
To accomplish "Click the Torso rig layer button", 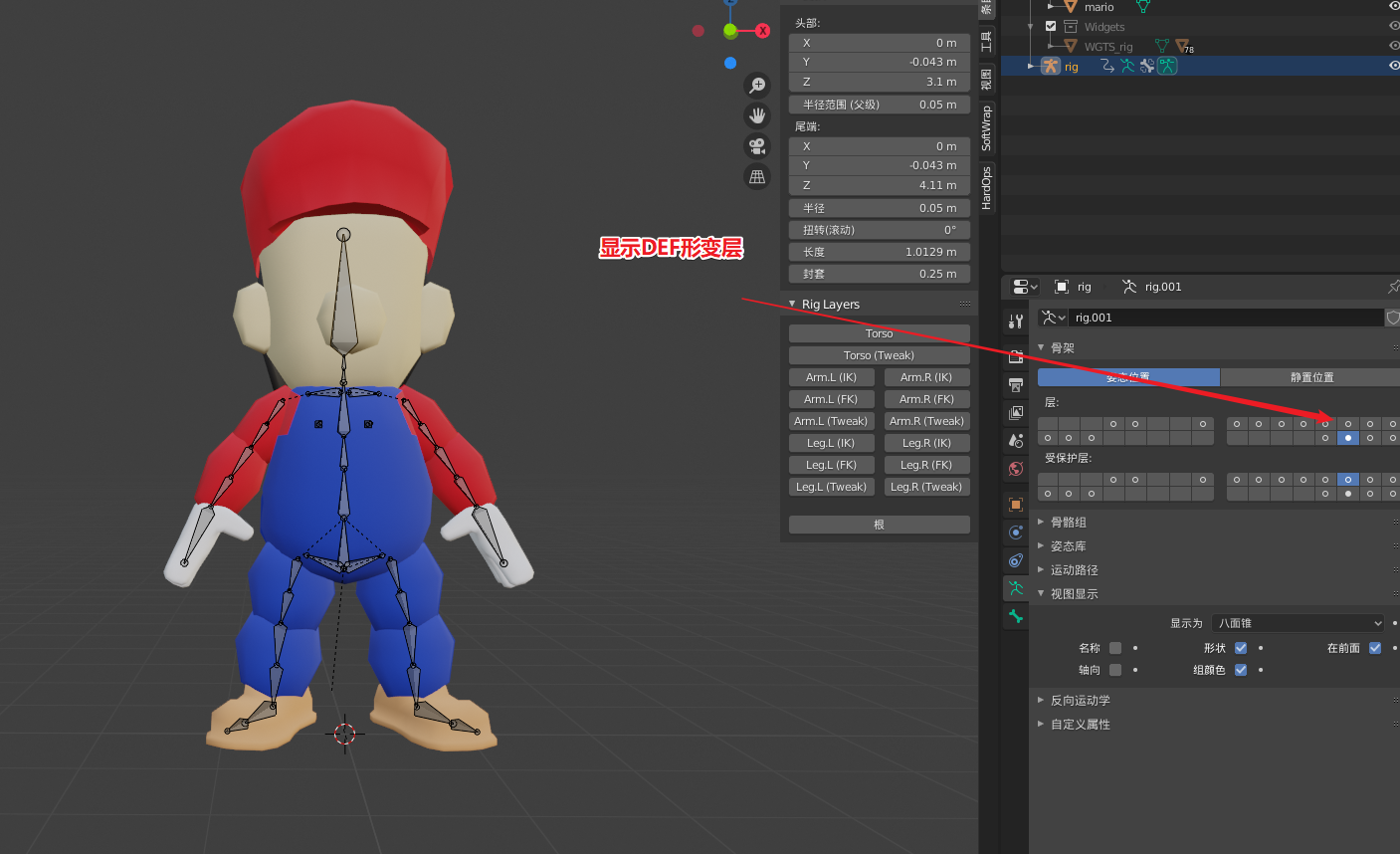I will click(880, 333).
